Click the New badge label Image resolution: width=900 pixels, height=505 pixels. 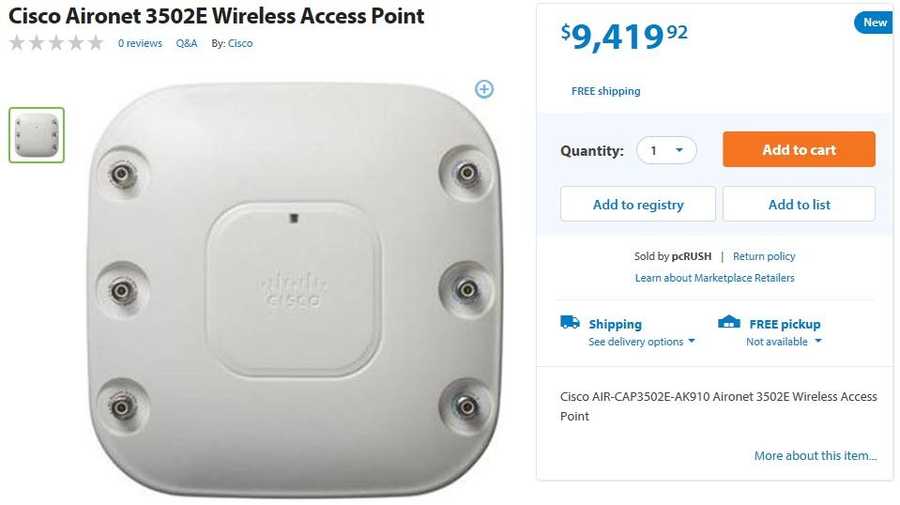tap(874, 23)
